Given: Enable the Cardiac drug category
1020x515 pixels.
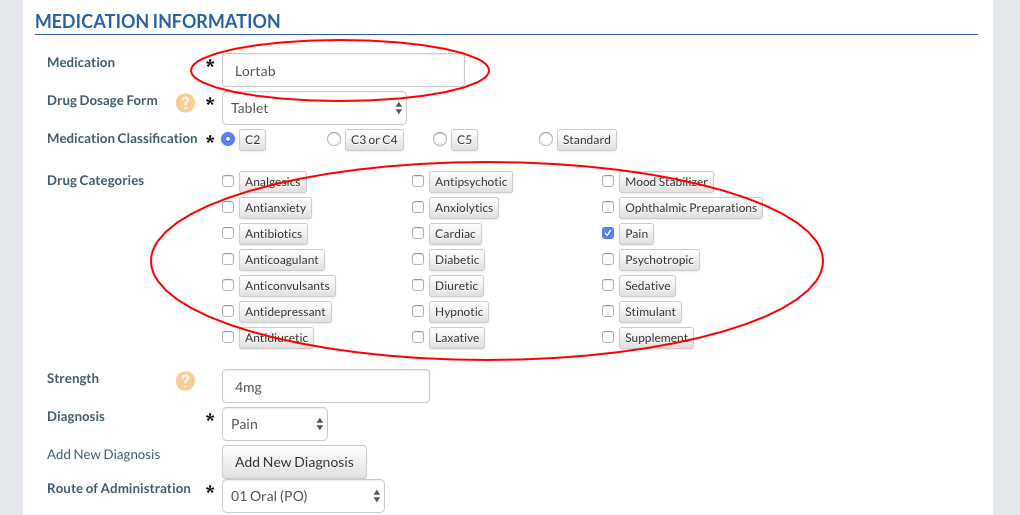Looking at the screenshot, I should click(x=418, y=233).
